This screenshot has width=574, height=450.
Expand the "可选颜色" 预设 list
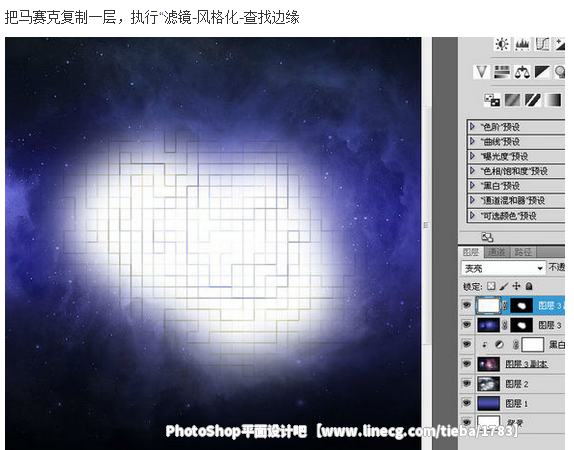tap(472, 215)
